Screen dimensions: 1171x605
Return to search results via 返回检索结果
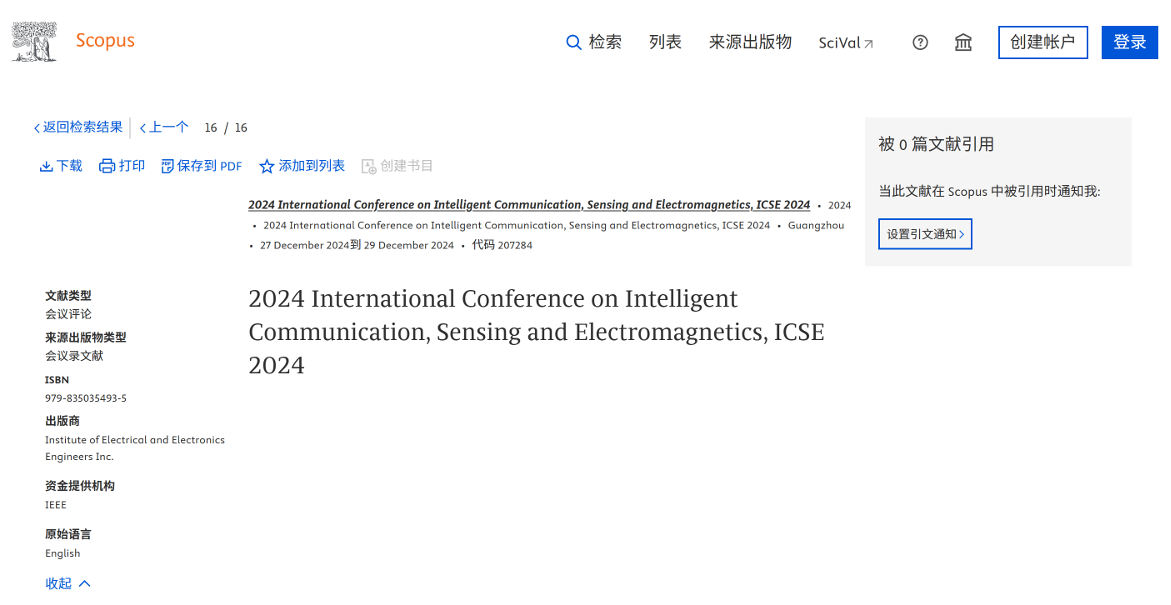(78, 128)
